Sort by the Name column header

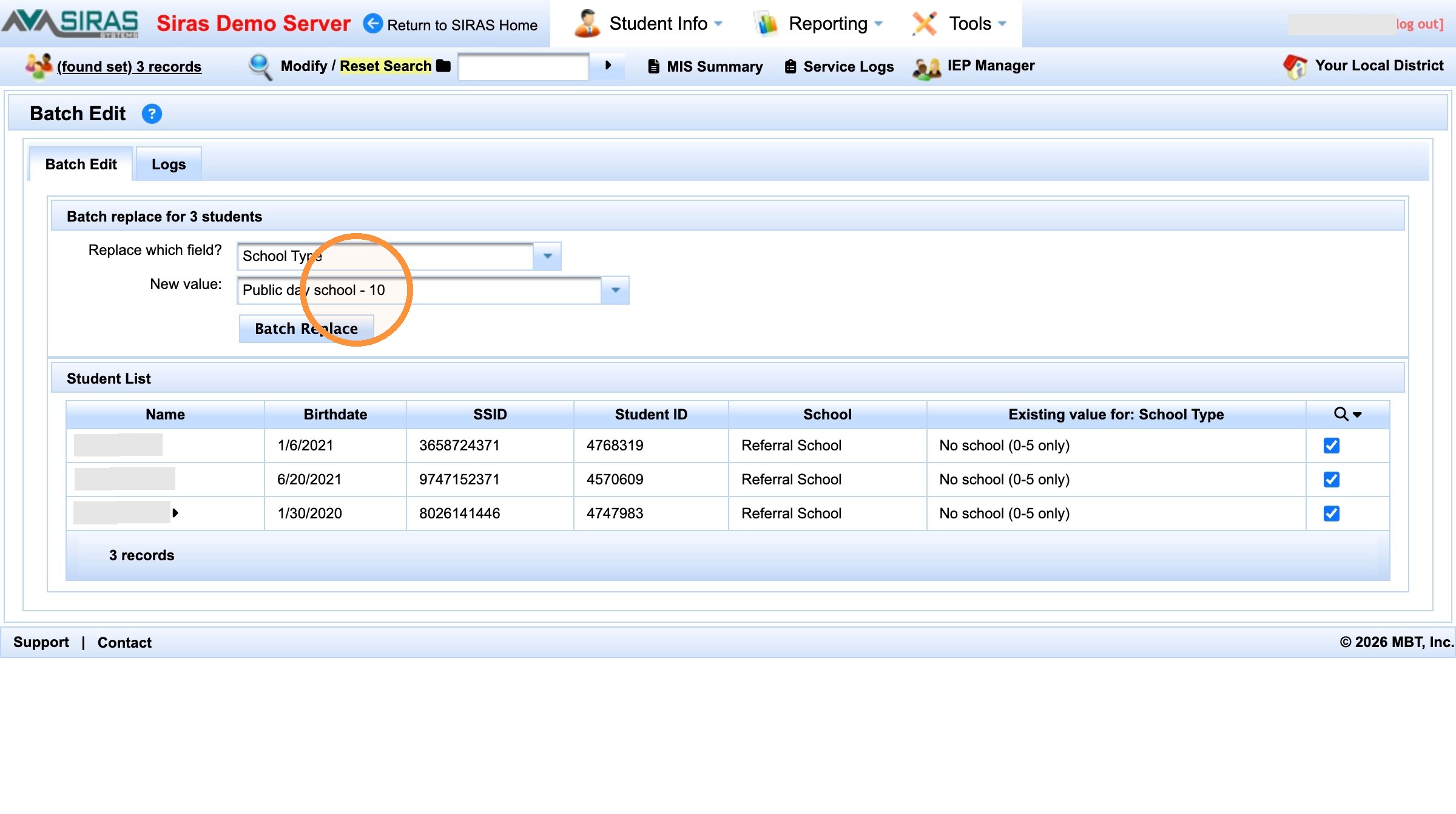coord(165,415)
